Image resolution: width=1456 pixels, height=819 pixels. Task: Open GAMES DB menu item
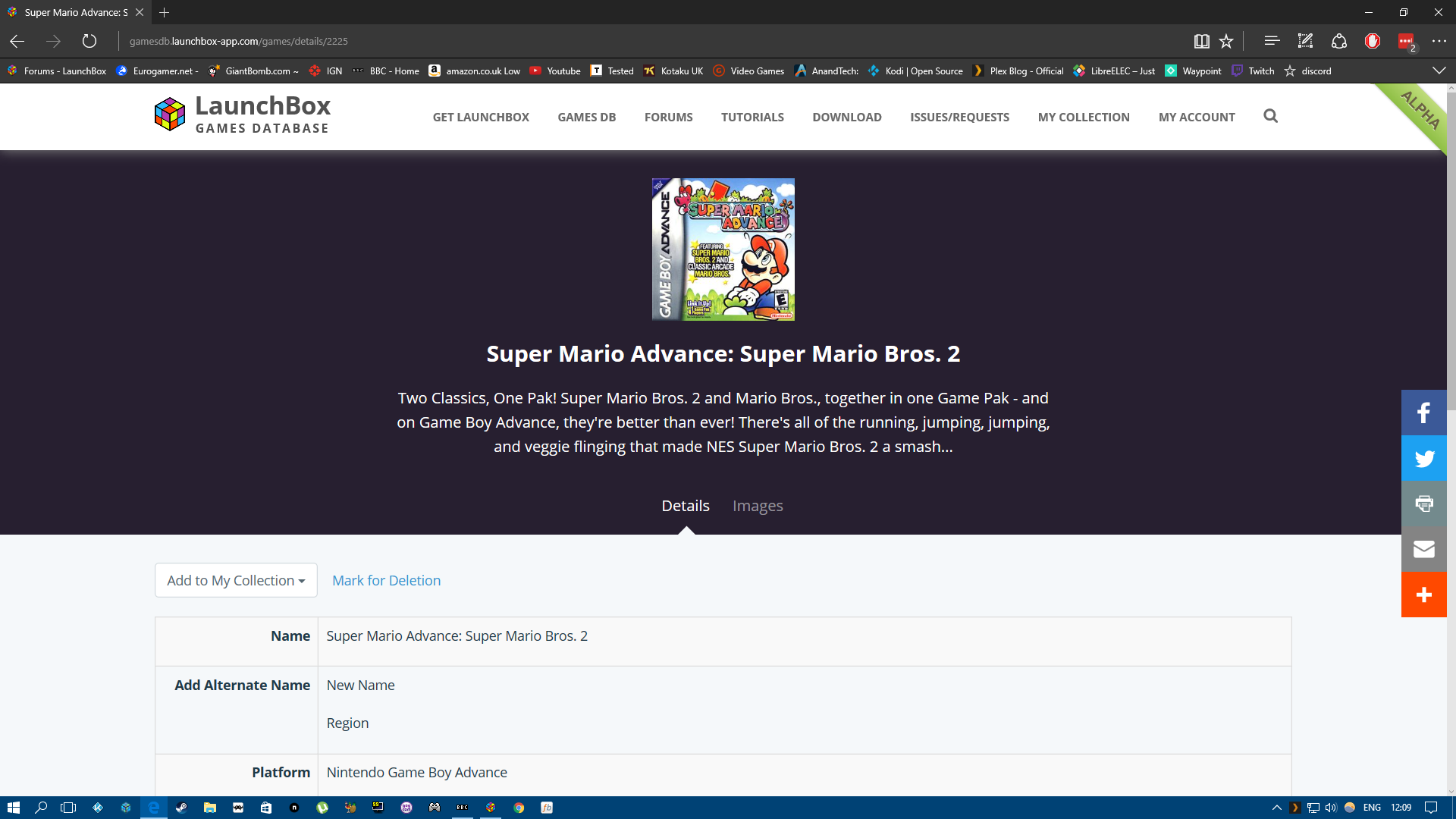tap(587, 117)
